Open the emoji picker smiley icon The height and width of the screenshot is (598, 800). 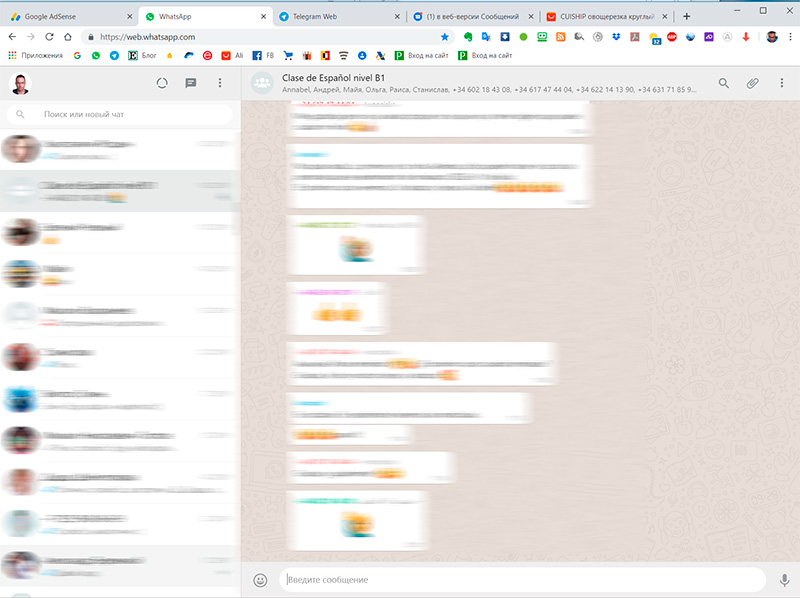[x=260, y=579]
